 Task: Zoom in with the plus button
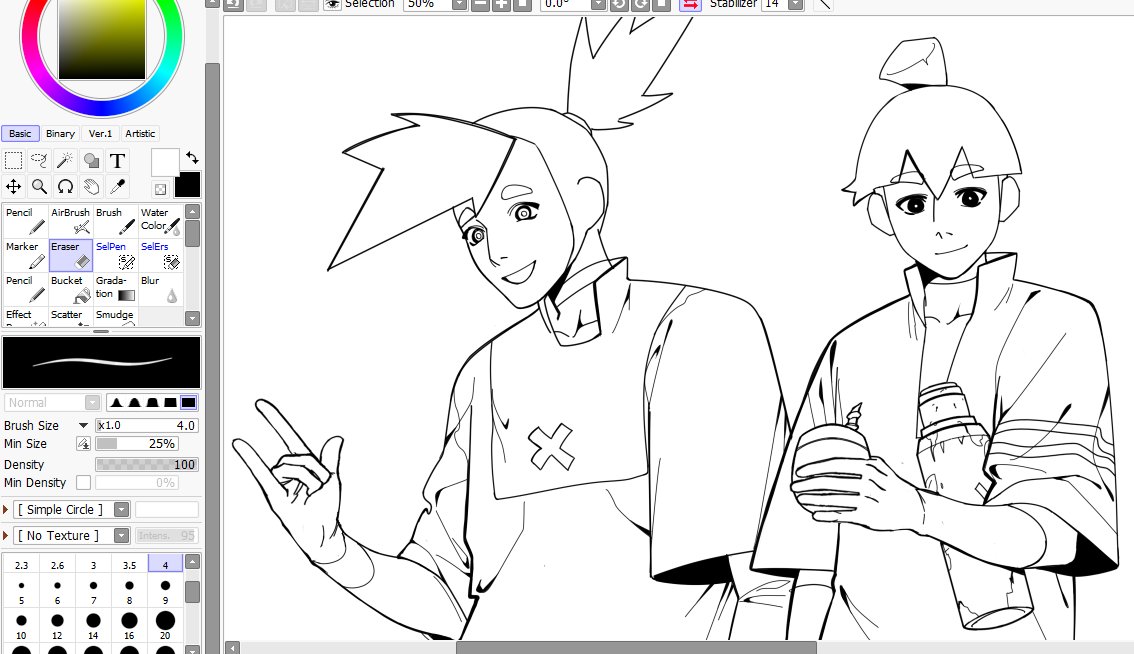tap(501, 4)
